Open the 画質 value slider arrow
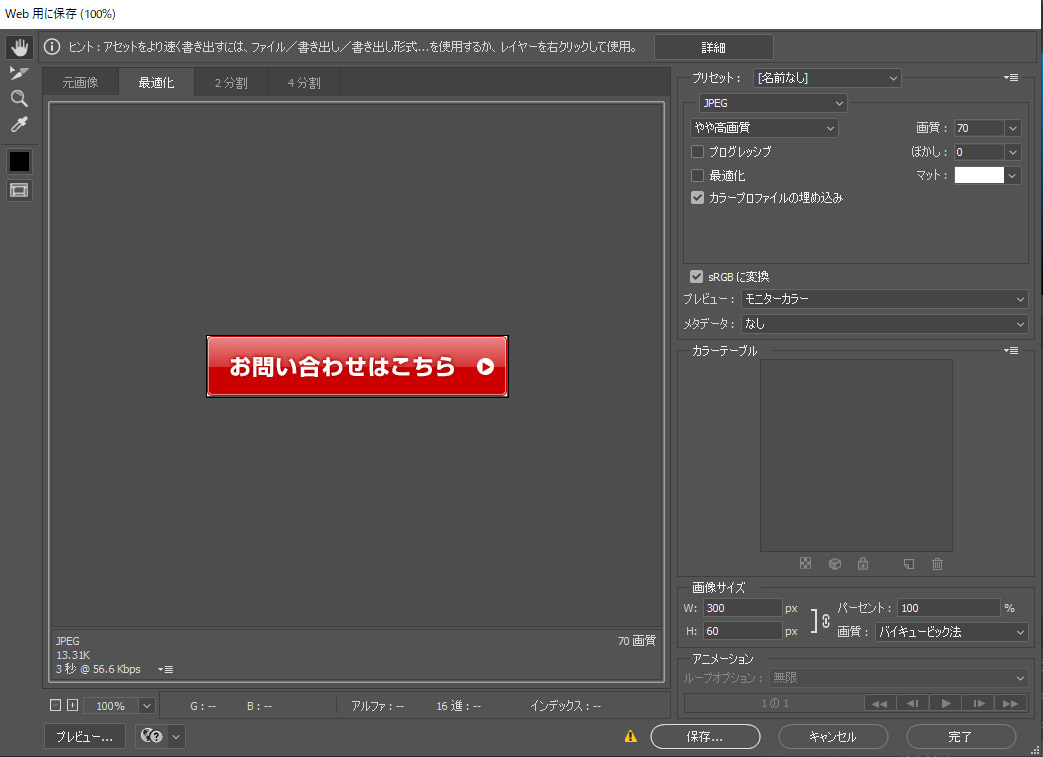The height and width of the screenshot is (757, 1043). coord(1012,128)
